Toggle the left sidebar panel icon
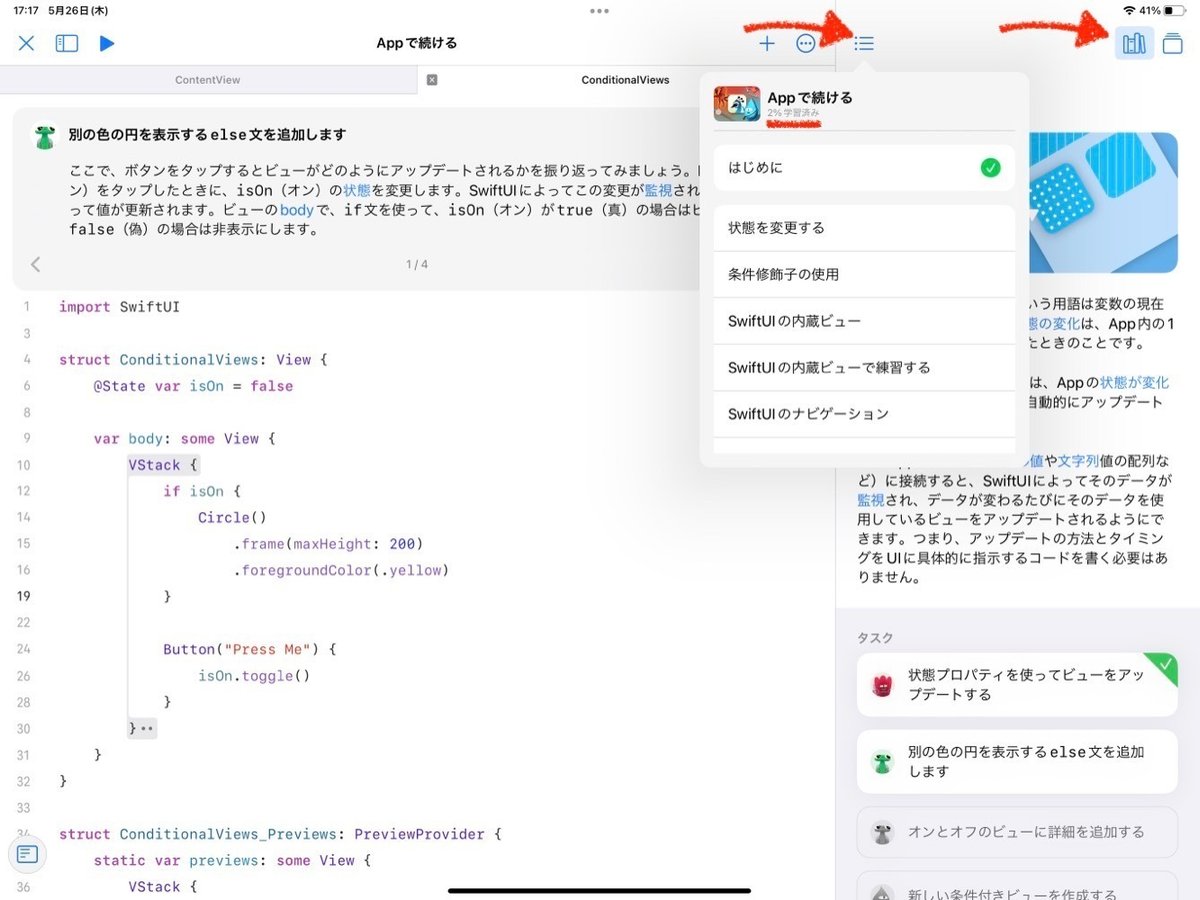Viewport: 1200px width, 900px height. (67, 43)
